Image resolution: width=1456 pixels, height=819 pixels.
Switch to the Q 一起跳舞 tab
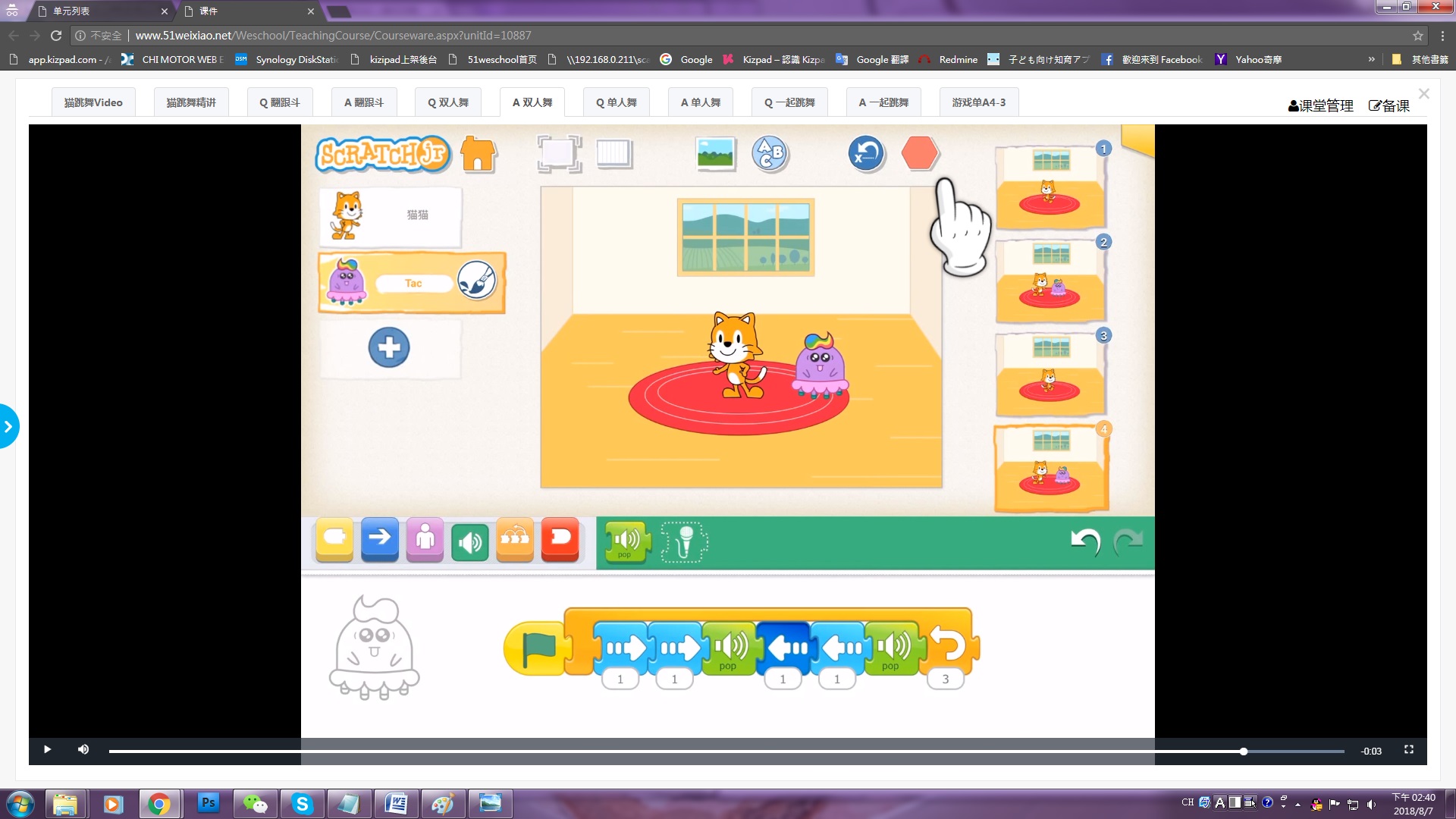789,102
